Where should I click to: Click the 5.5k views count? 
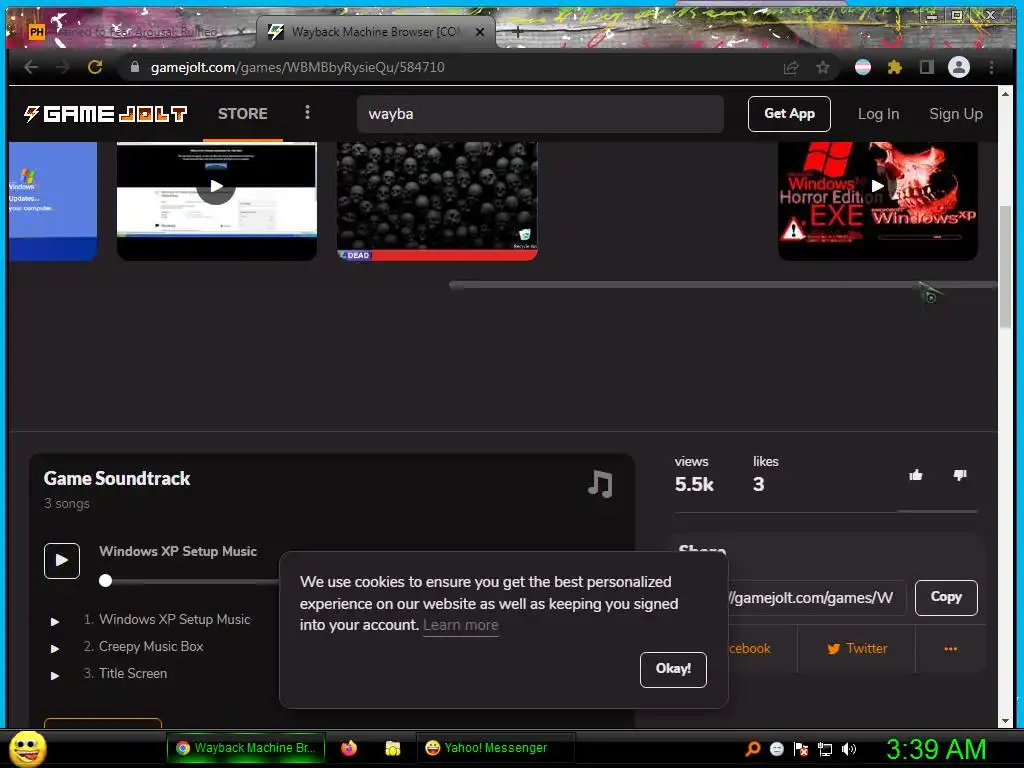click(x=694, y=485)
